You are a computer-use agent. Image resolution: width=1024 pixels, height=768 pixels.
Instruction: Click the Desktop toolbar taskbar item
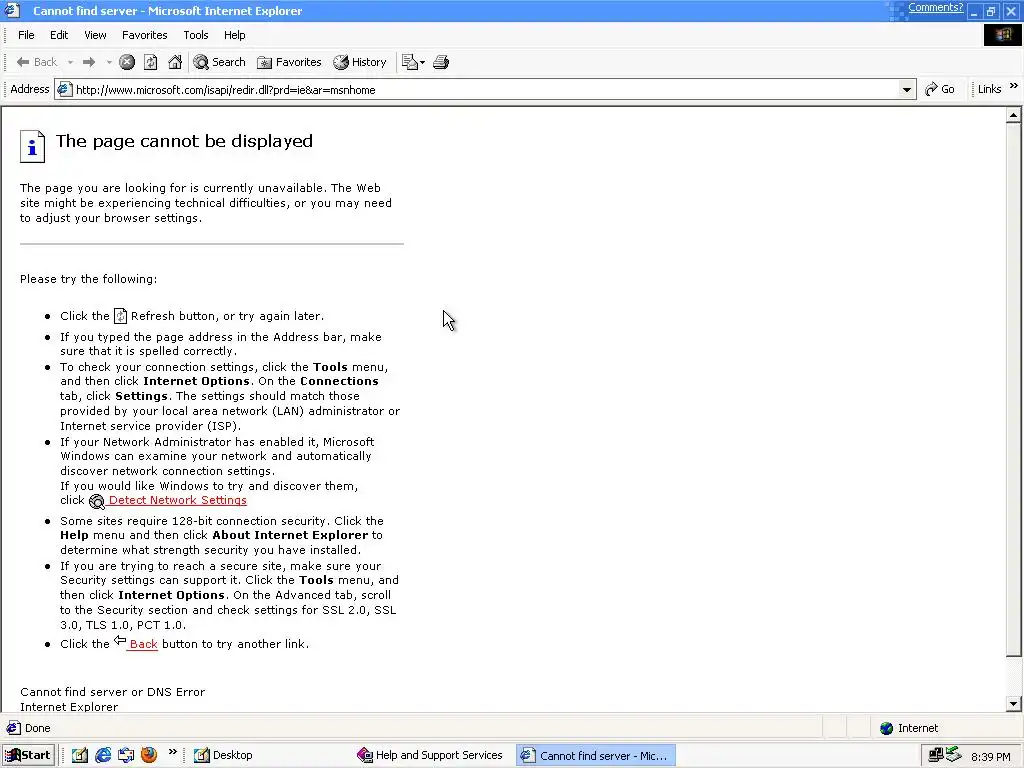click(223, 756)
